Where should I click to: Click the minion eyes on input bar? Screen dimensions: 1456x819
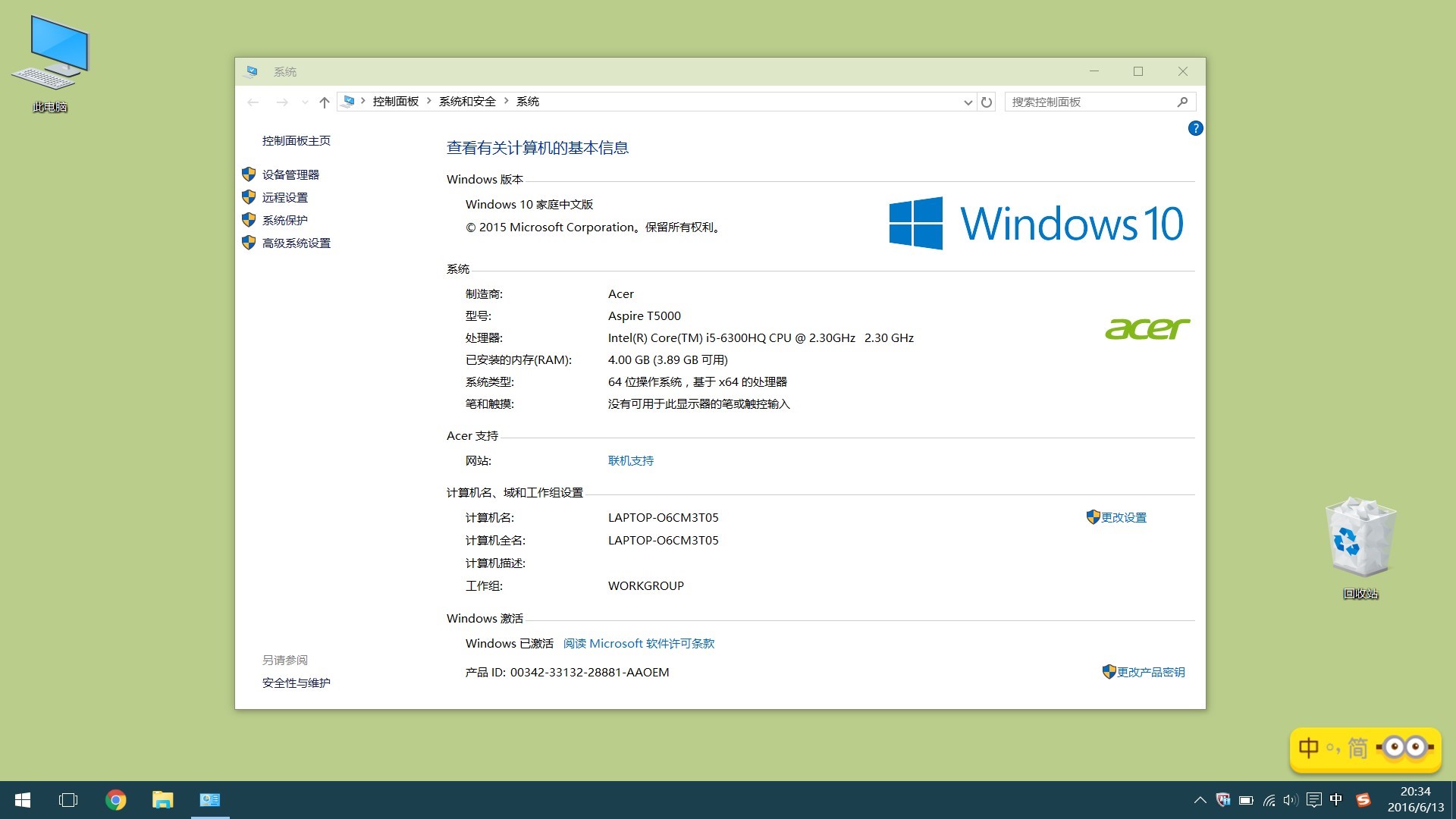coord(1405,748)
